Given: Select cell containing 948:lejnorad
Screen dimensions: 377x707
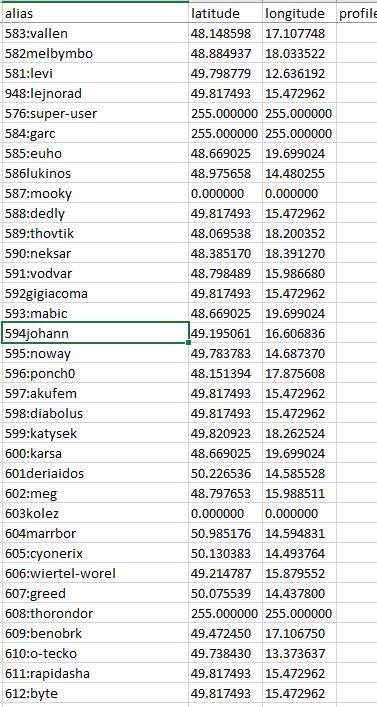Looking at the screenshot, I should tap(95, 94).
